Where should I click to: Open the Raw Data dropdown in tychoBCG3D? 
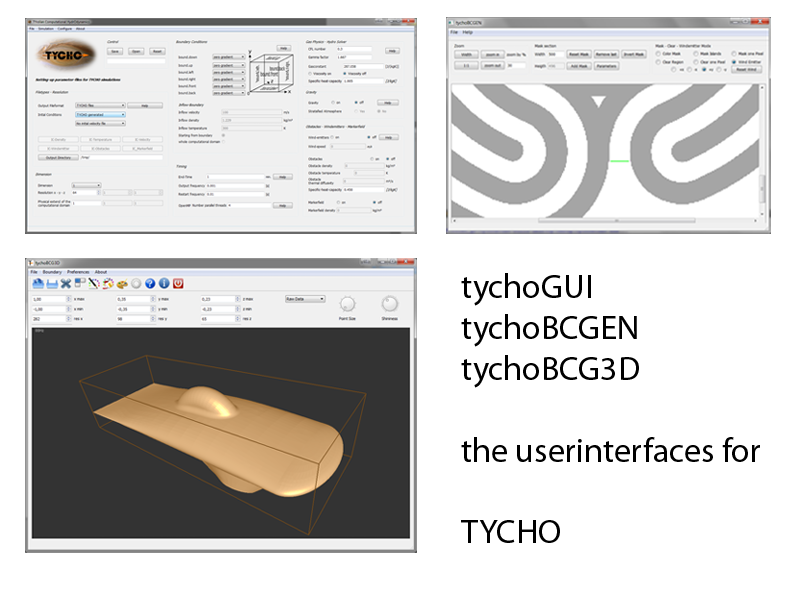(306, 300)
